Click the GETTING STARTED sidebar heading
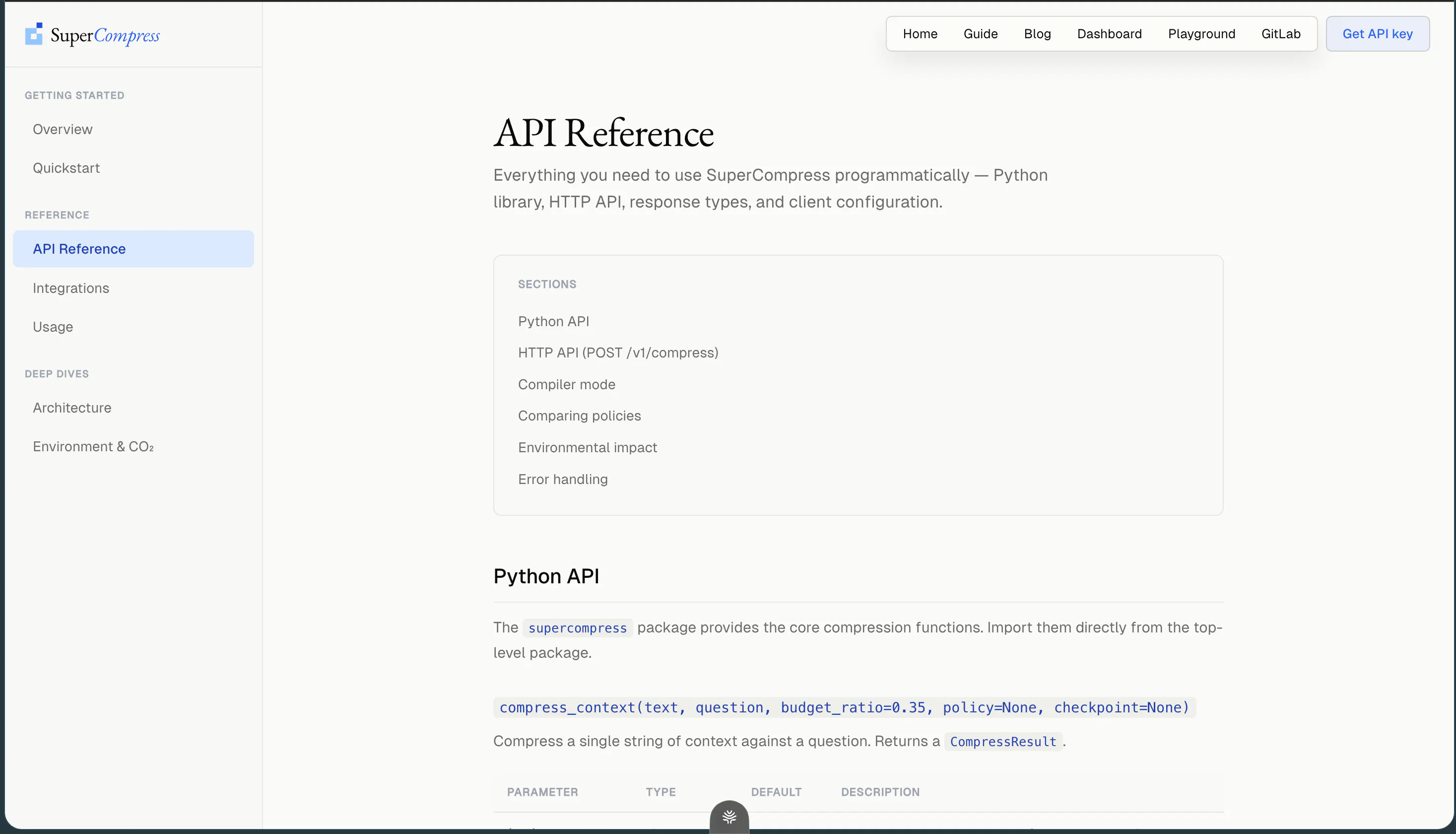 (x=74, y=96)
